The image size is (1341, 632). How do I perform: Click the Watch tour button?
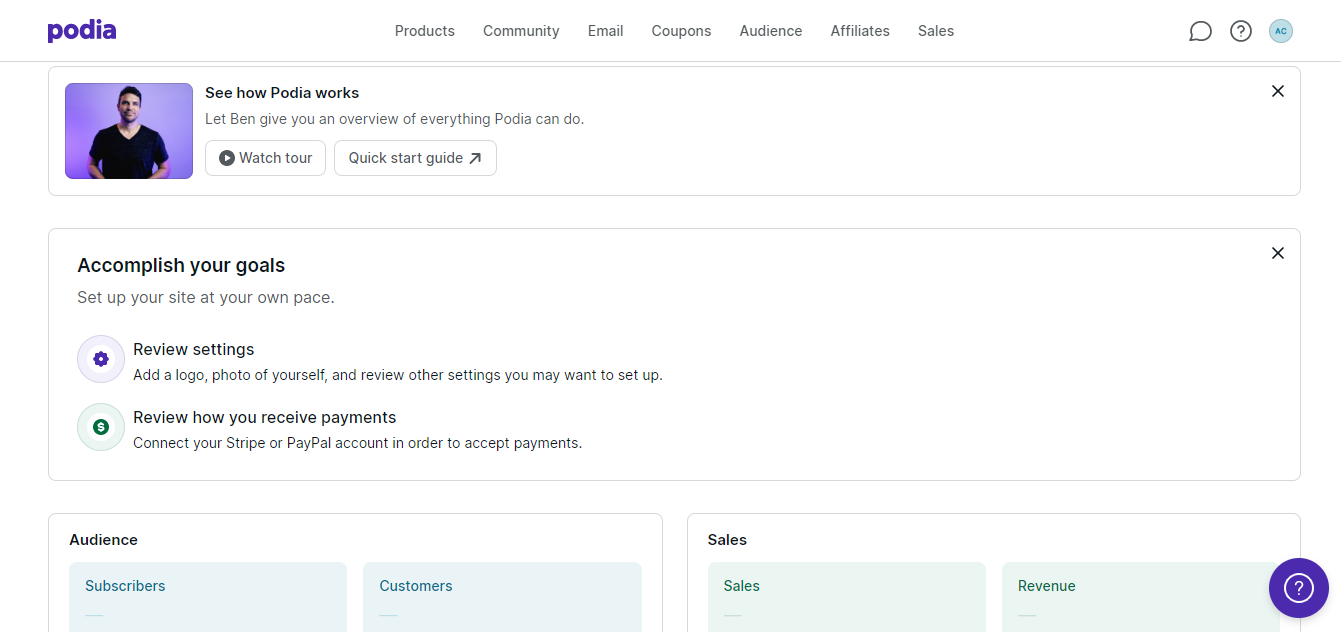click(266, 158)
